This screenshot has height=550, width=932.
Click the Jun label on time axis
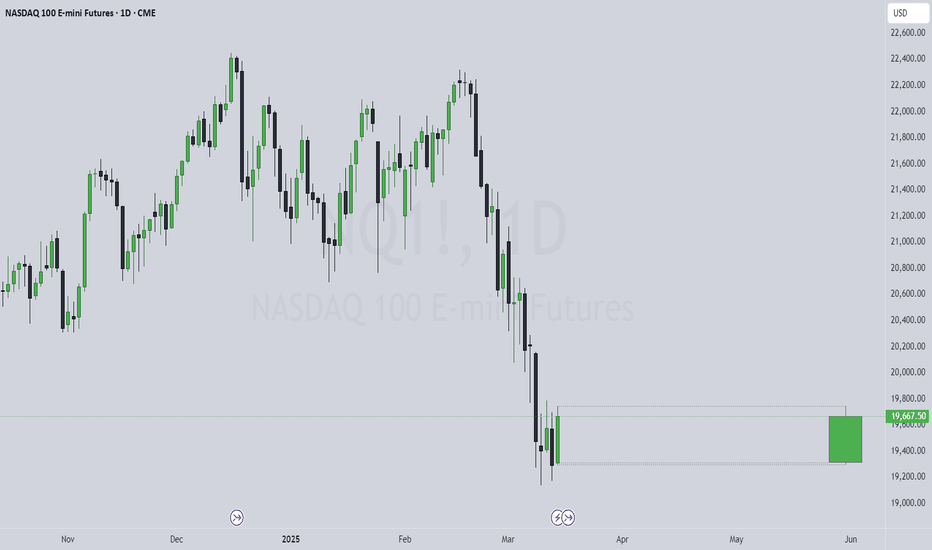(x=851, y=539)
